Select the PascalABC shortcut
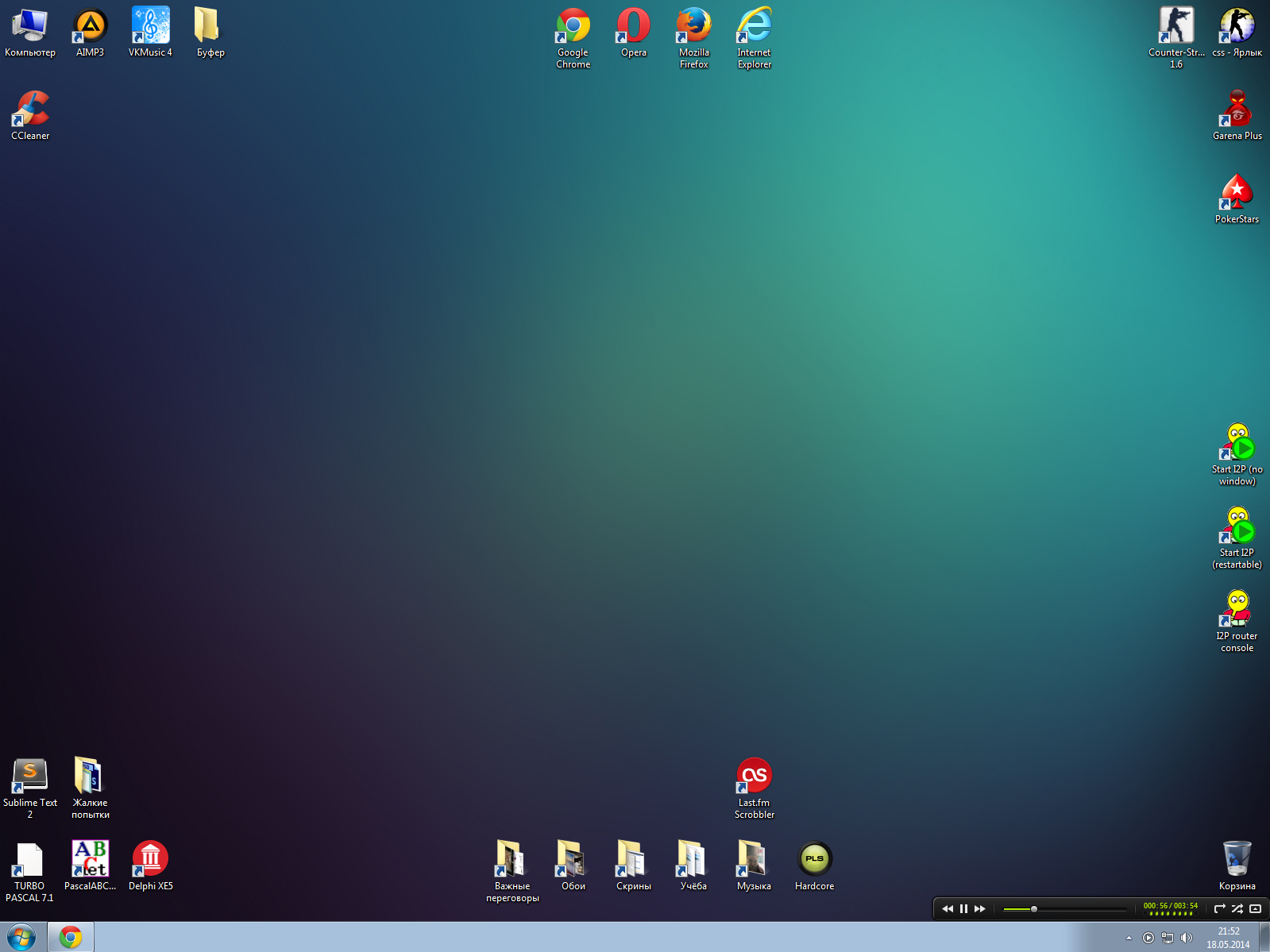1270x952 pixels. 90,865
